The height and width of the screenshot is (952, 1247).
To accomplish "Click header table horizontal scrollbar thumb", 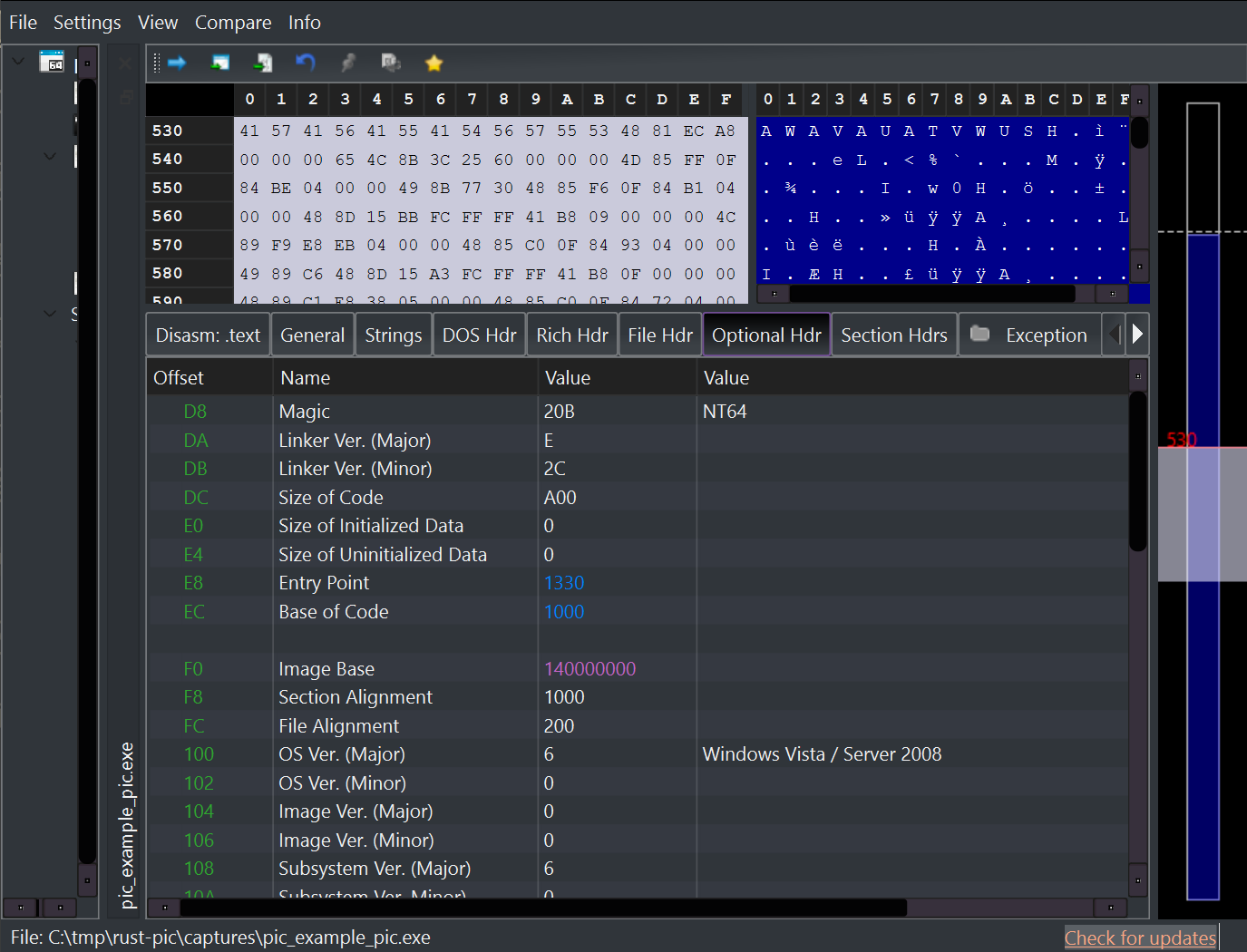I will [x=543, y=908].
